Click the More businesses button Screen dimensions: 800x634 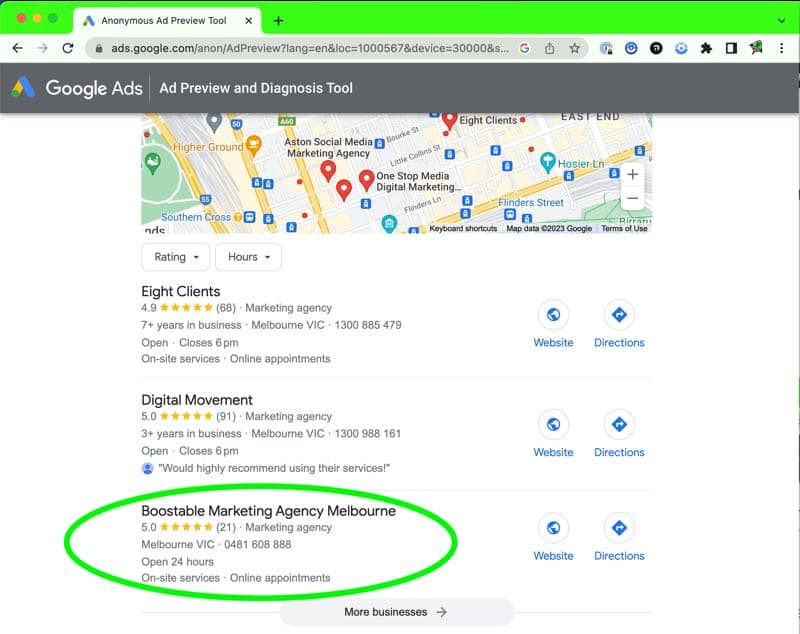click(396, 612)
